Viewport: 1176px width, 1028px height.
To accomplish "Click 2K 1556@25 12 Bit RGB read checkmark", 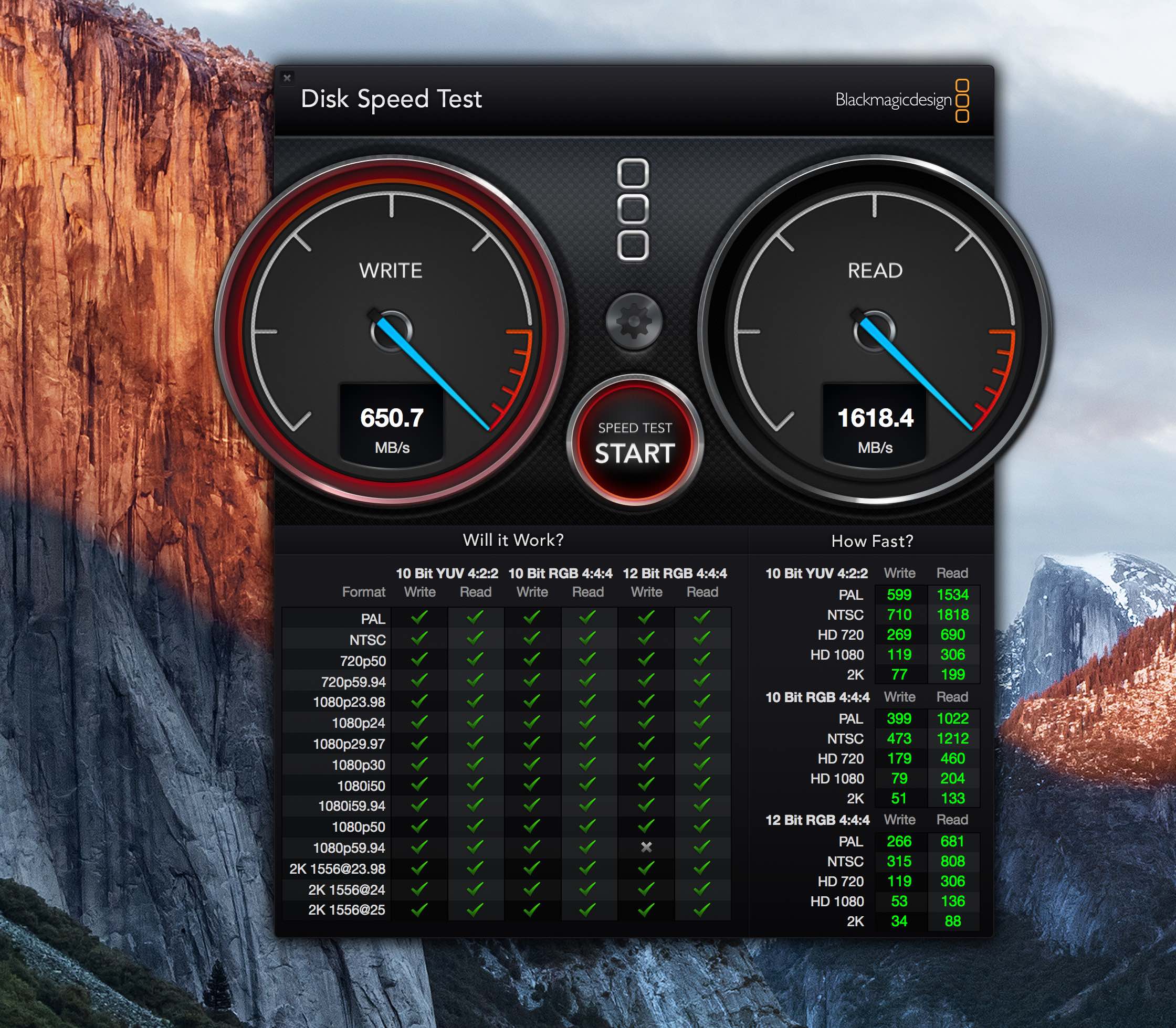I will [x=702, y=909].
